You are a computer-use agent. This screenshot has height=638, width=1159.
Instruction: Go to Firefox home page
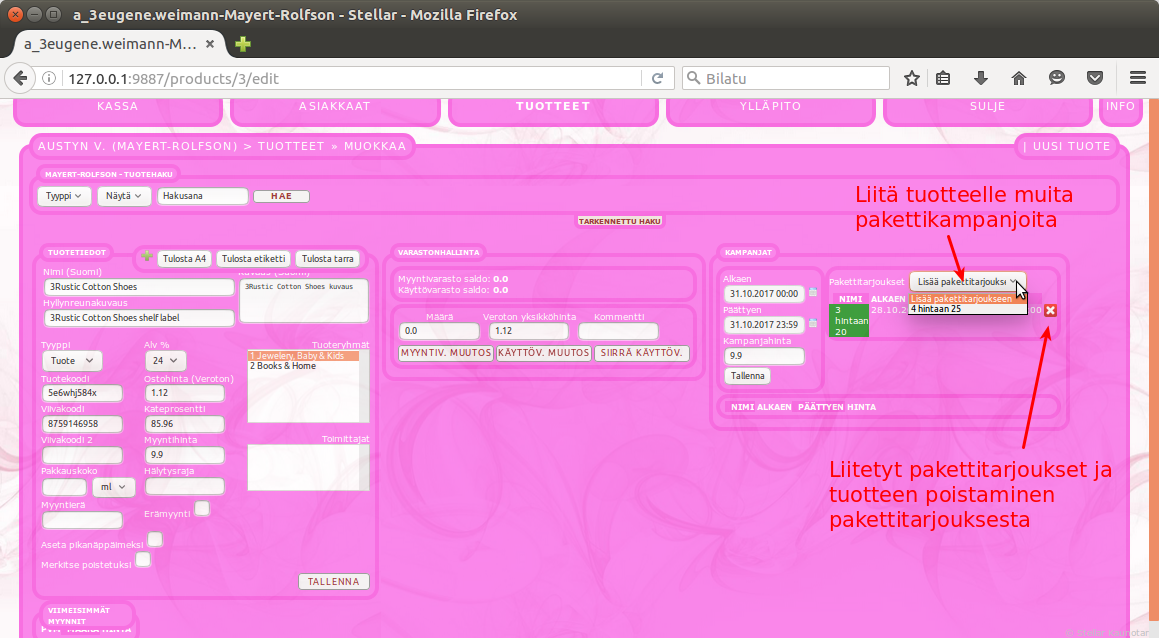[1019, 78]
